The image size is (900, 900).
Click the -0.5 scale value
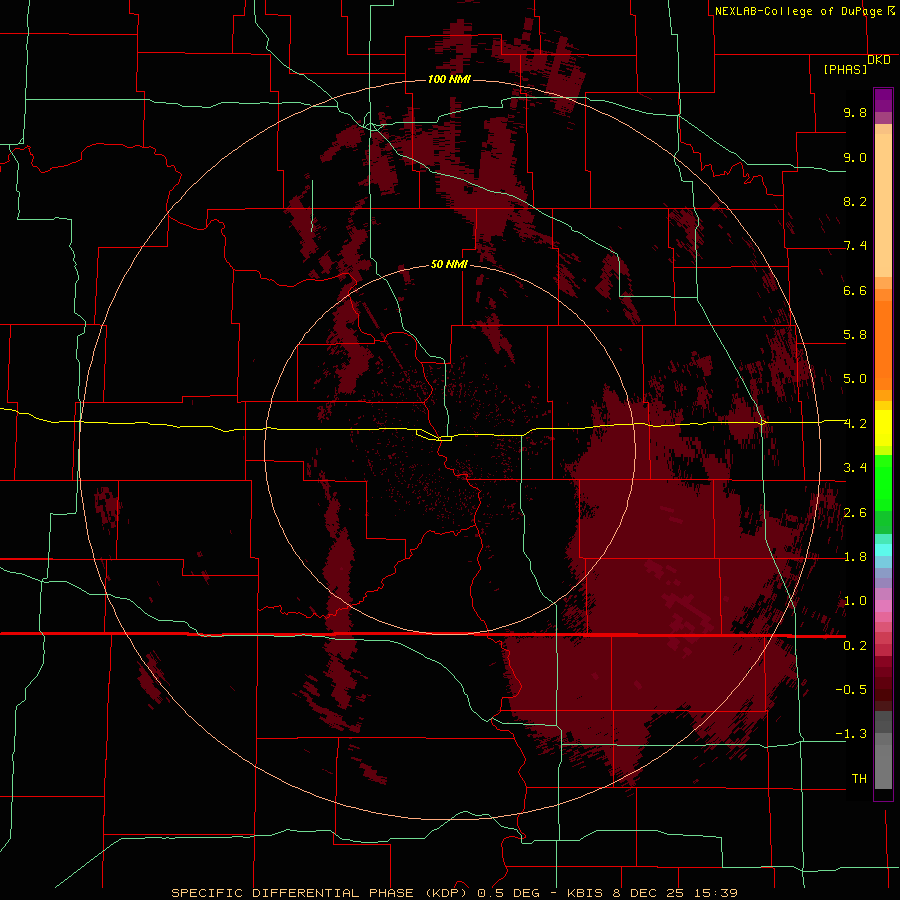click(x=851, y=690)
